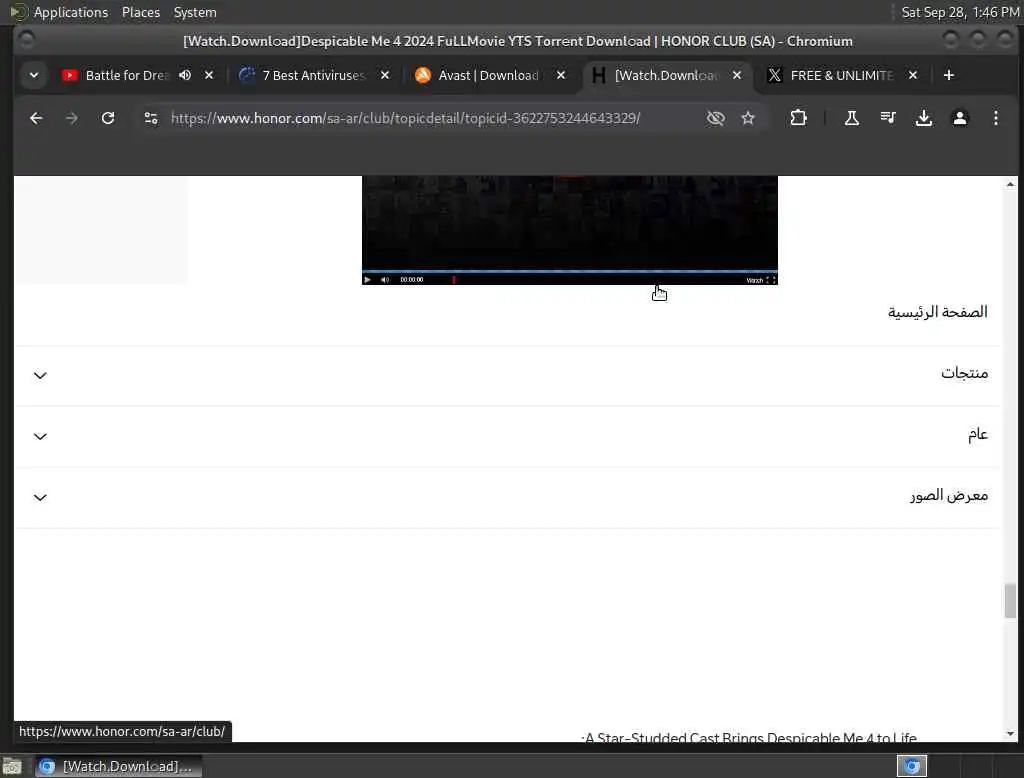This screenshot has height=778, width=1024.
Task: Click the page vertical scrollbar thumb
Action: pyautogui.click(x=1010, y=600)
